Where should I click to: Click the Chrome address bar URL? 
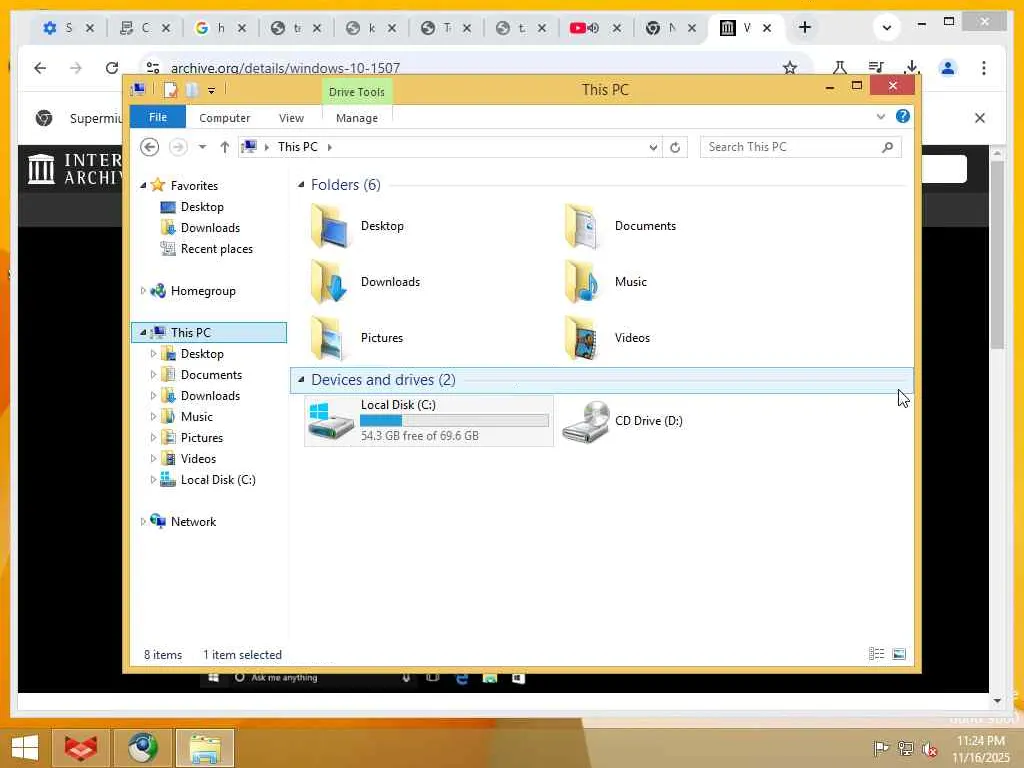(x=285, y=68)
